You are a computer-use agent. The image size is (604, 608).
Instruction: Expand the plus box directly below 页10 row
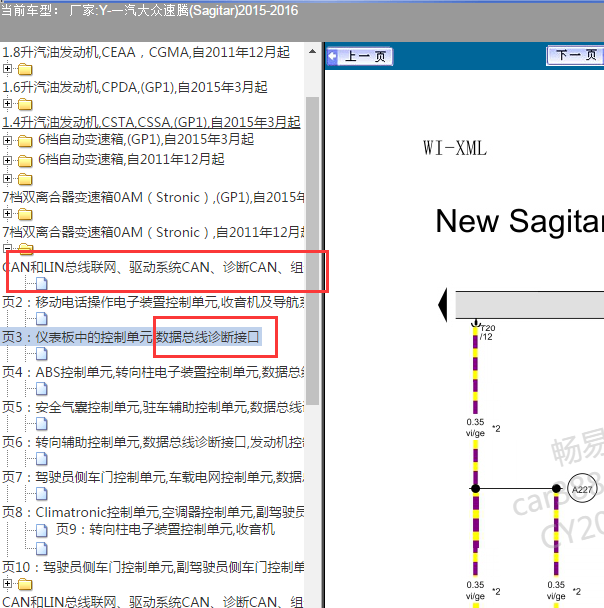coord(7,583)
